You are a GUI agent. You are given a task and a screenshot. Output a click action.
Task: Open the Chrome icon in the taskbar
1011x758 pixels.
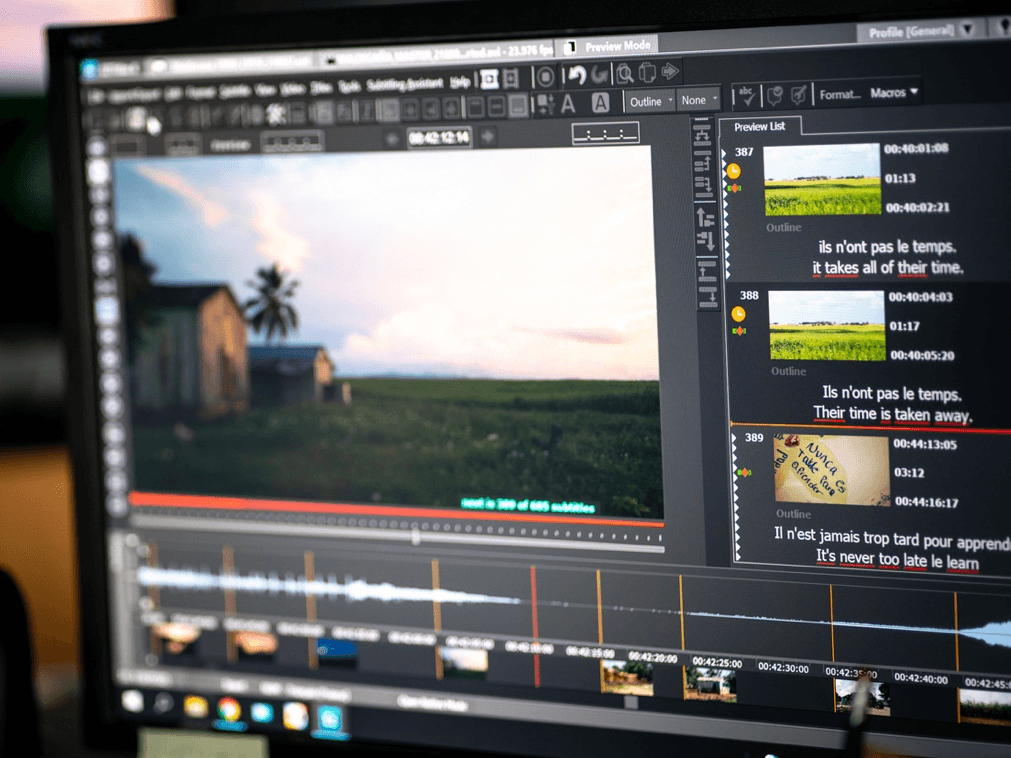228,710
